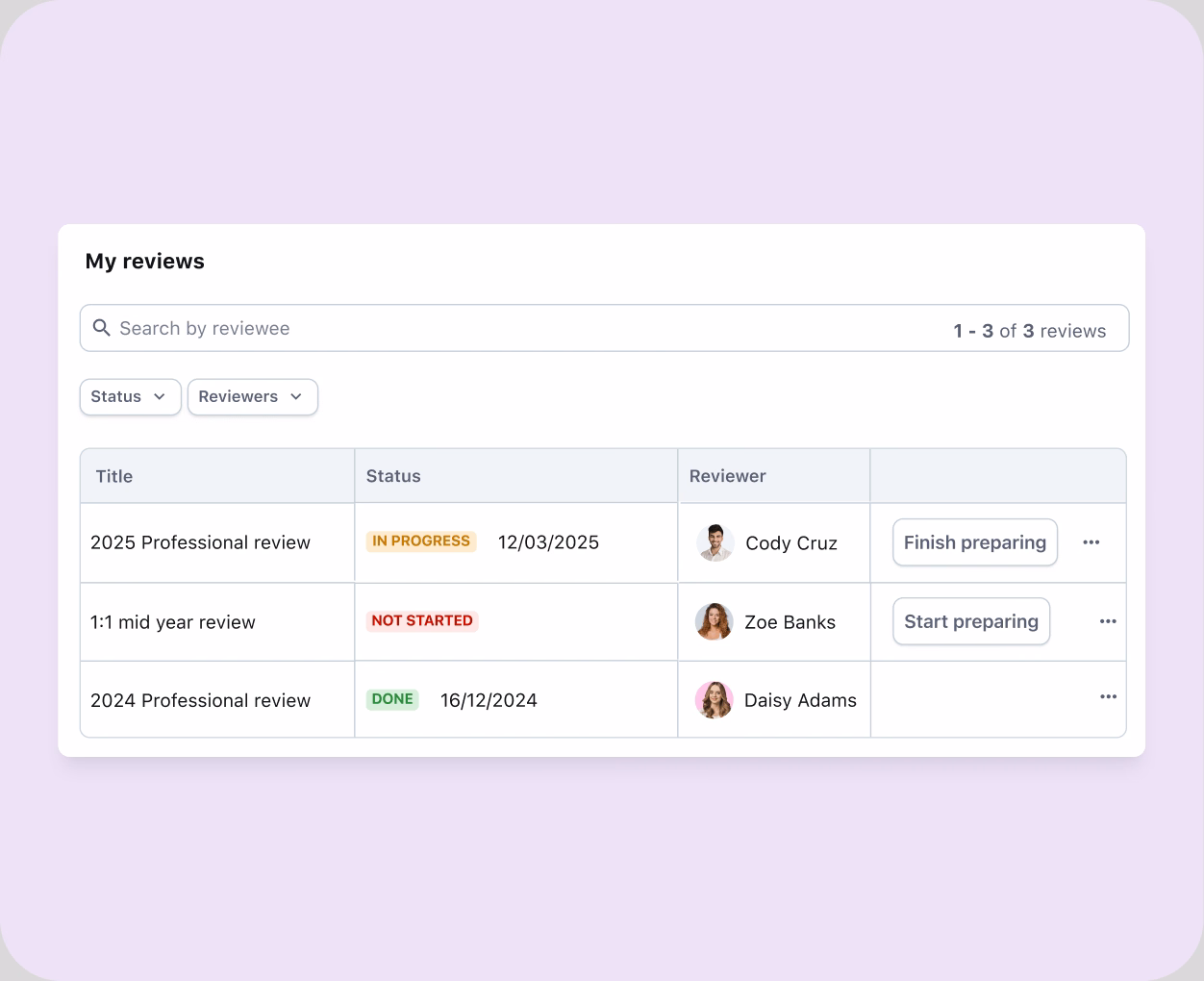
Task: Select the 2024 Professional review title
Action: coord(200,700)
